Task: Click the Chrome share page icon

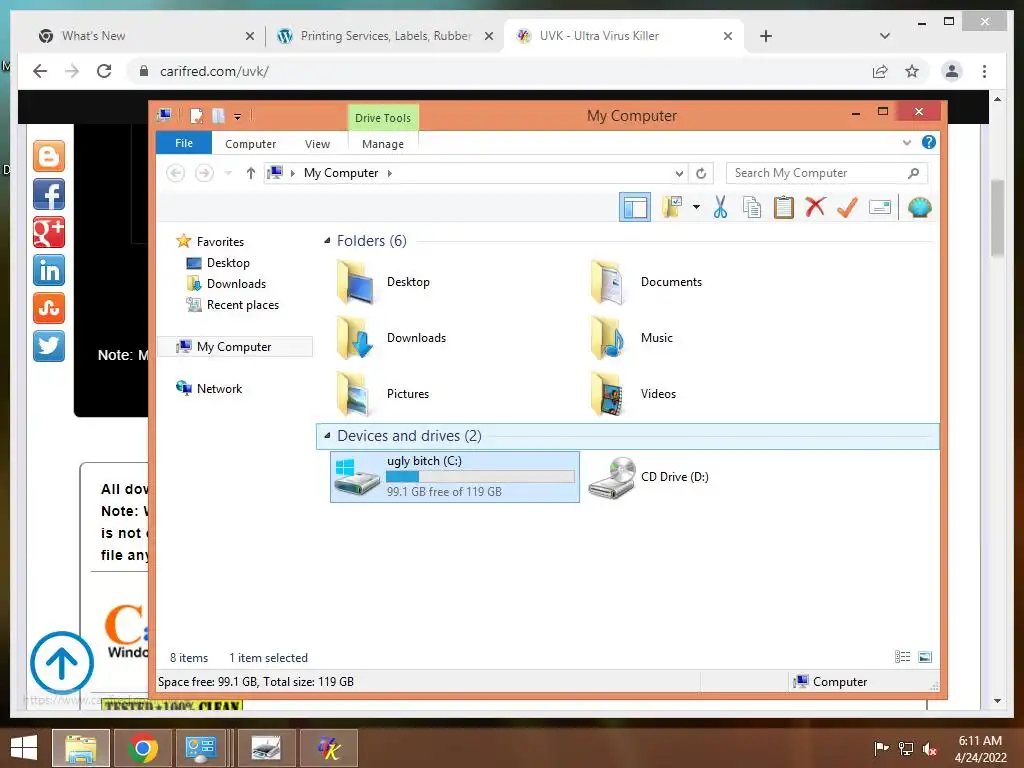Action: point(880,71)
